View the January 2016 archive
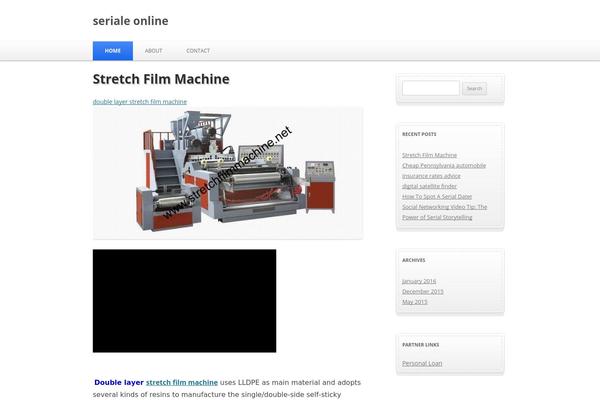 coord(419,281)
